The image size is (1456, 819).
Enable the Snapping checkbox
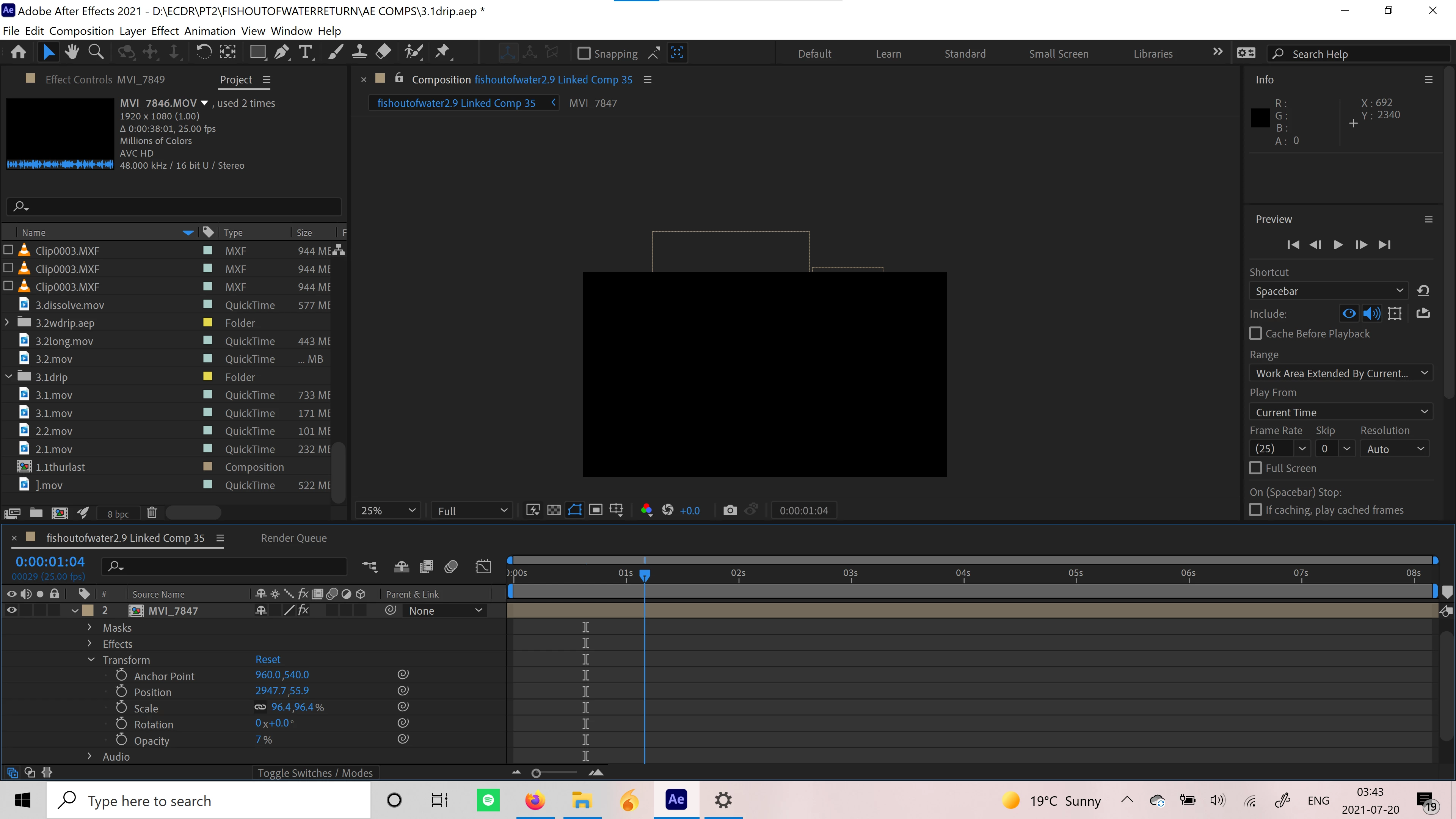click(x=584, y=54)
